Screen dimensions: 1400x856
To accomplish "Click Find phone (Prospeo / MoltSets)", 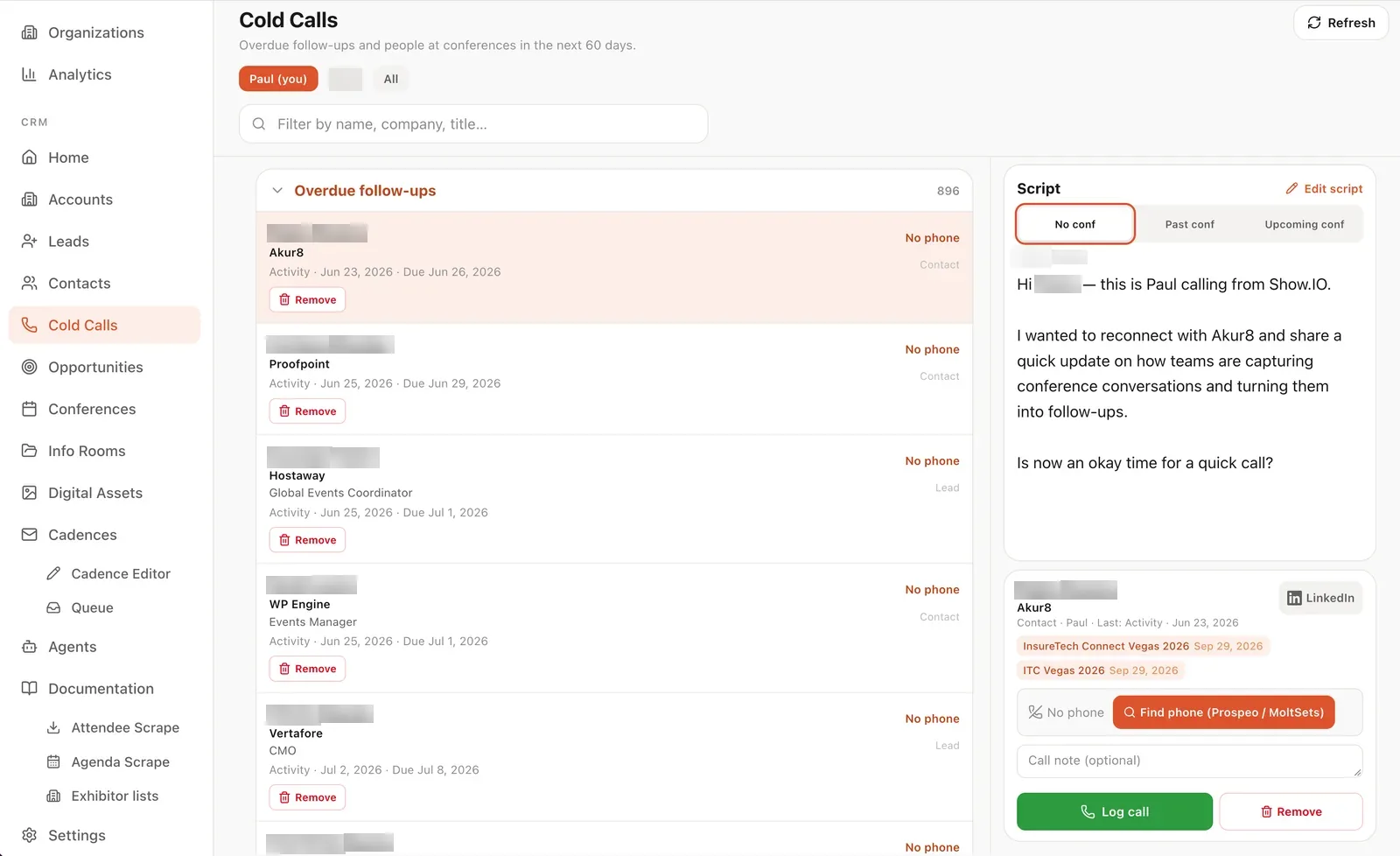I will (x=1223, y=712).
